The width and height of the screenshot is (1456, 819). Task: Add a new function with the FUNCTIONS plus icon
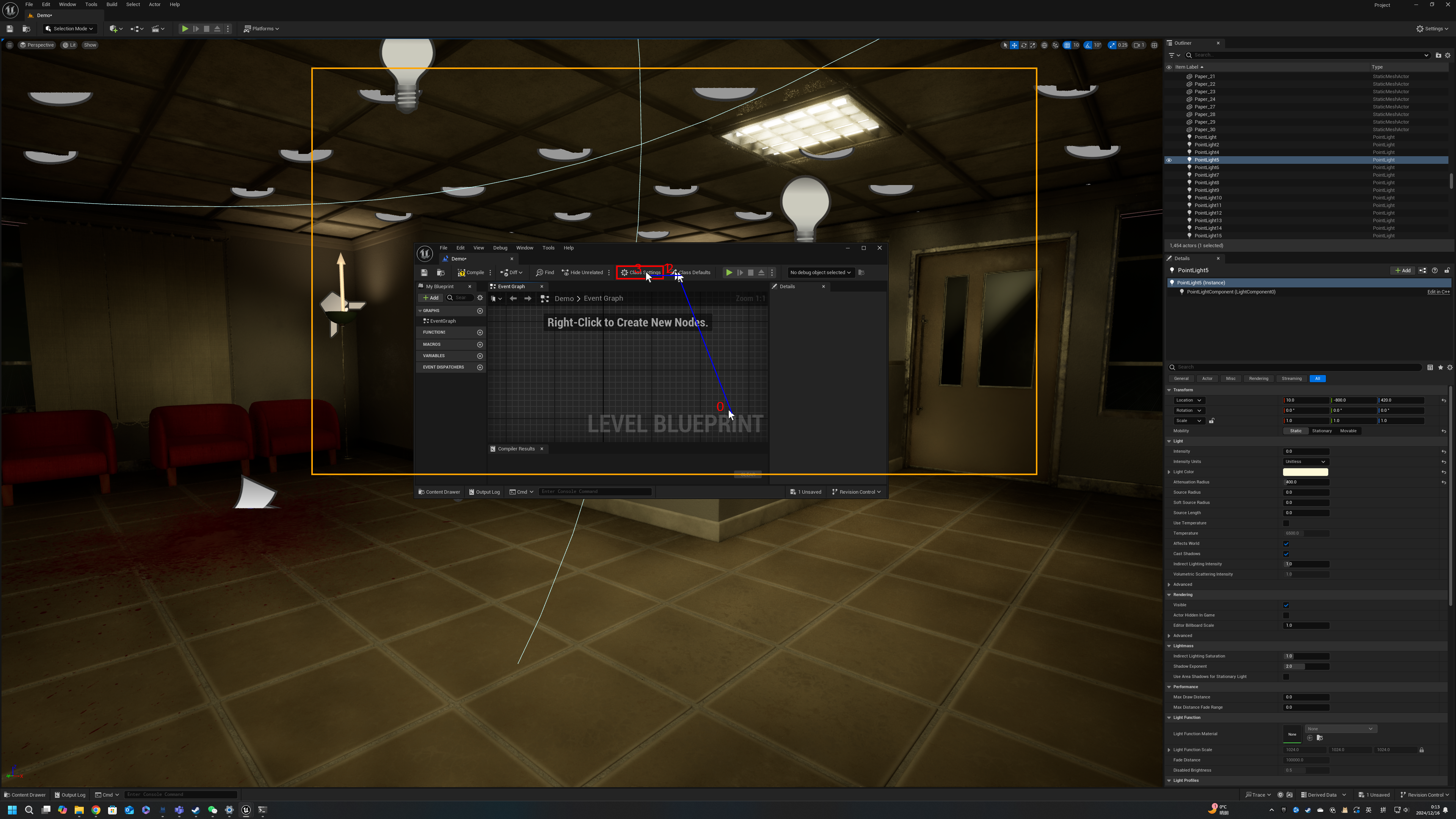[x=480, y=333]
